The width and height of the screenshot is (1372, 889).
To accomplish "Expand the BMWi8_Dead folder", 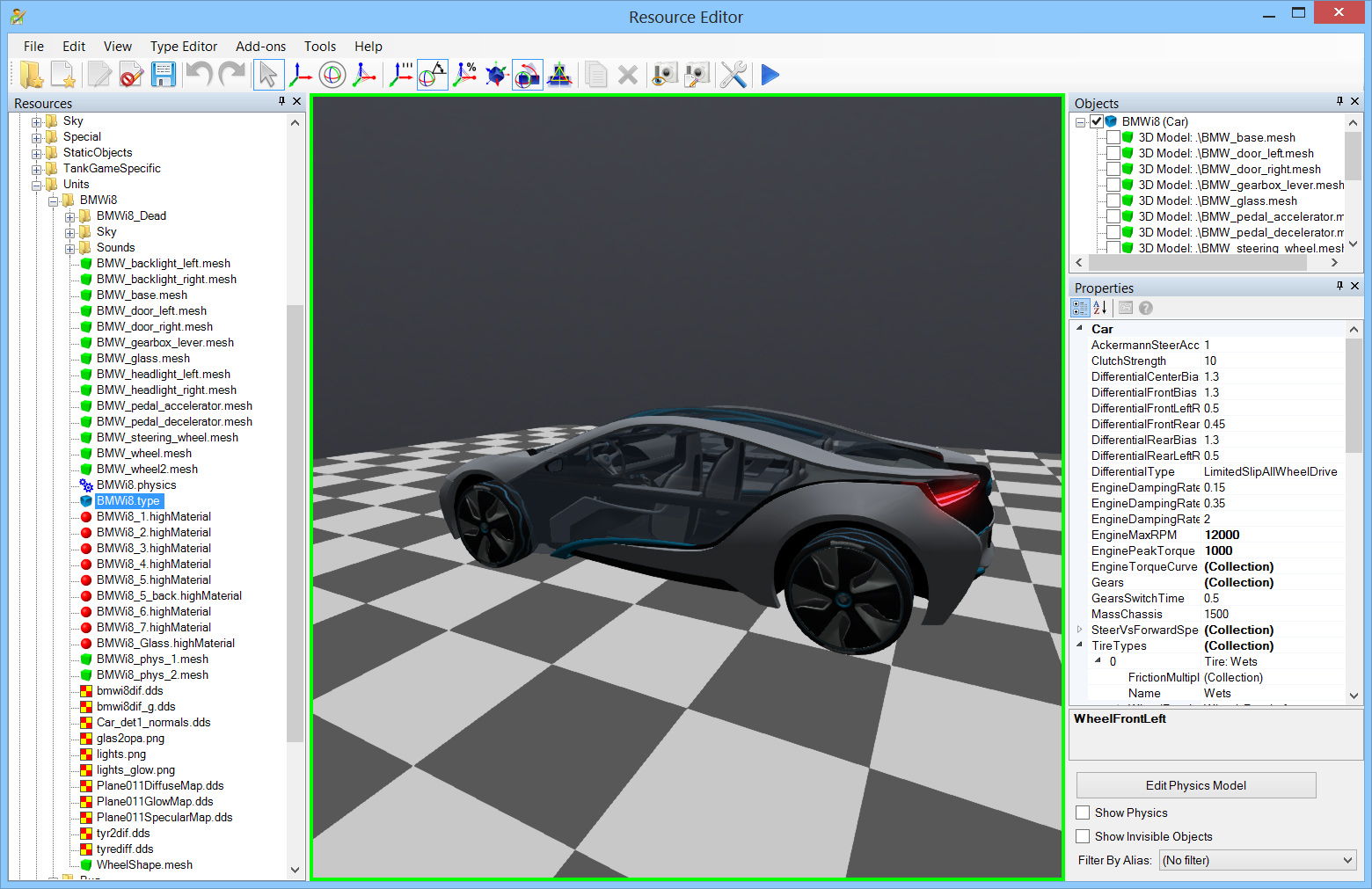I will pyautogui.click(x=69, y=216).
